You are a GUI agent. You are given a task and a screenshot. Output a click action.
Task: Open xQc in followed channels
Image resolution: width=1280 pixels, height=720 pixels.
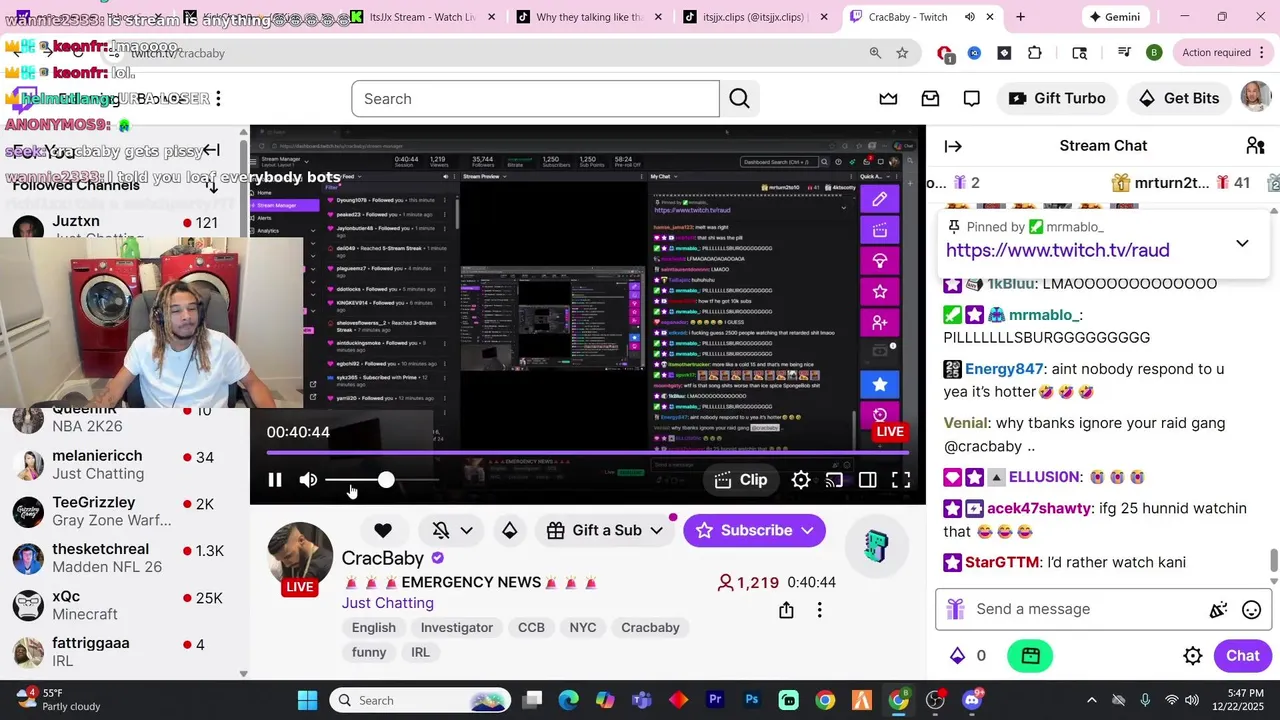pyautogui.click(x=123, y=605)
